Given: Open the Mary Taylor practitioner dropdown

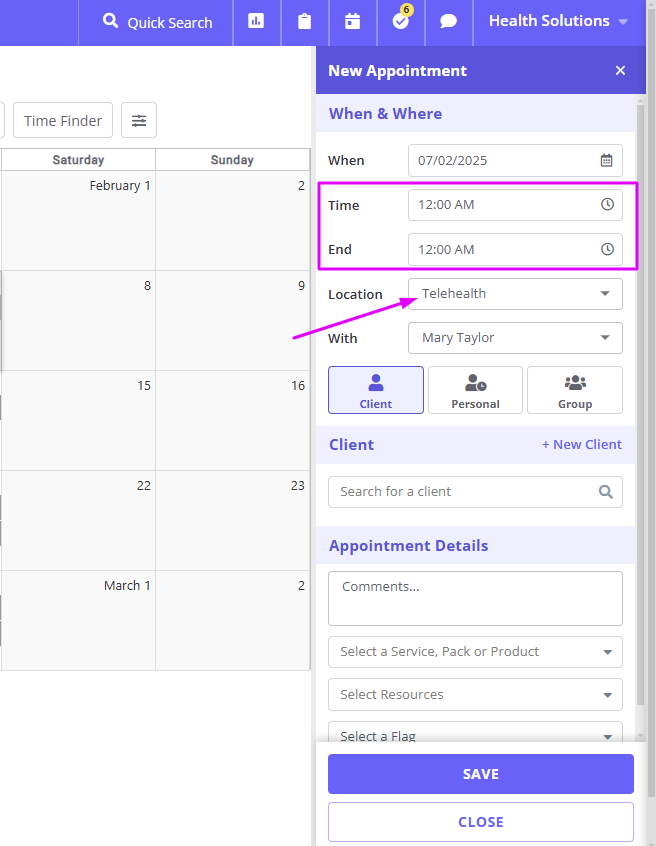Looking at the screenshot, I should click(515, 338).
